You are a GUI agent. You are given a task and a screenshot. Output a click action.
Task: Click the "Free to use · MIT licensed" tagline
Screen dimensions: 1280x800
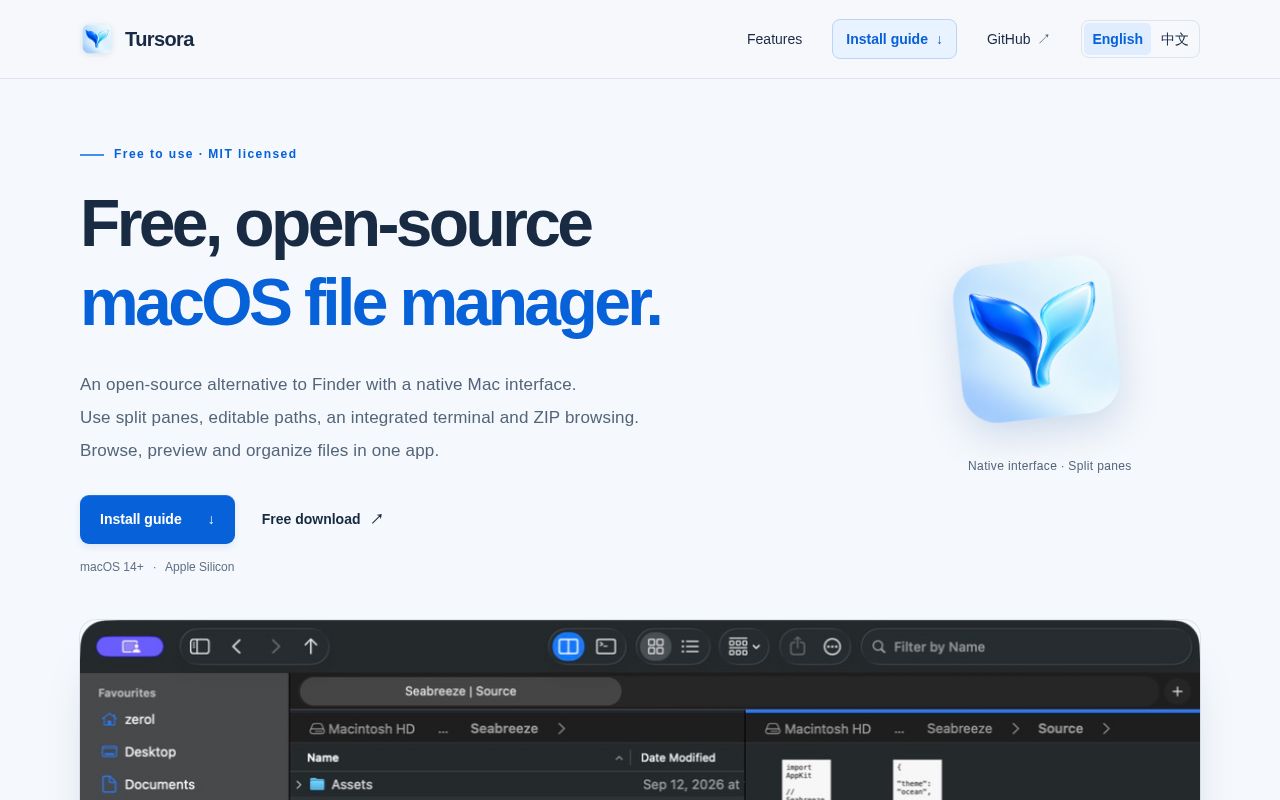205,154
